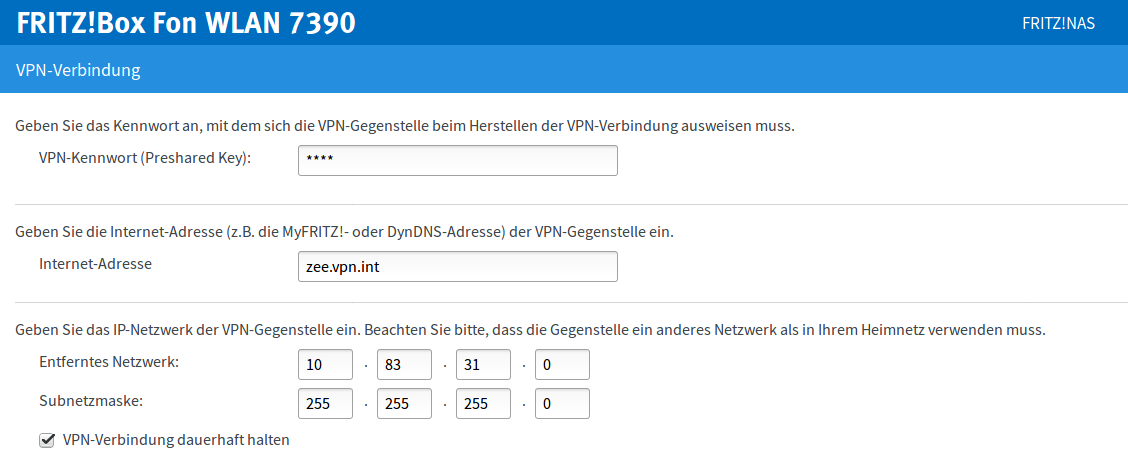Click the Internet-Adresse label

pos(95,264)
